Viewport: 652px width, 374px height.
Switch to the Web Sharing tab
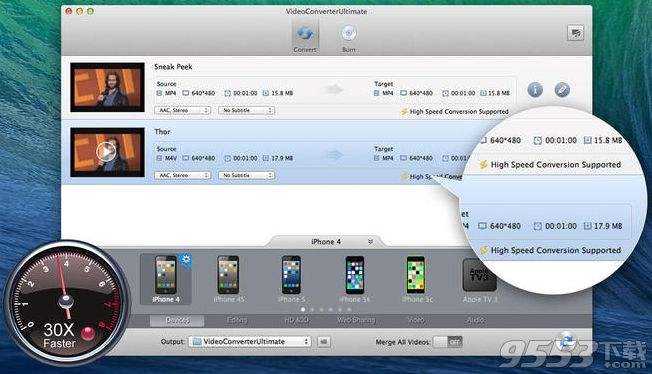pyautogui.click(x=356, y=320)
